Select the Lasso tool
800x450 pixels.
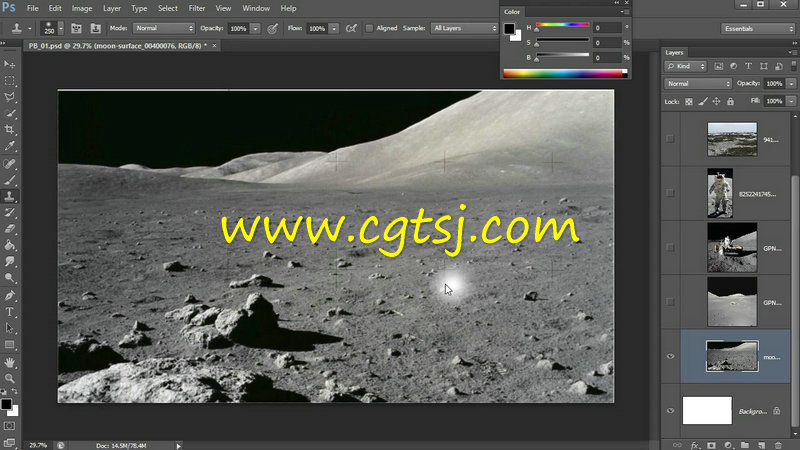[9, 97]
